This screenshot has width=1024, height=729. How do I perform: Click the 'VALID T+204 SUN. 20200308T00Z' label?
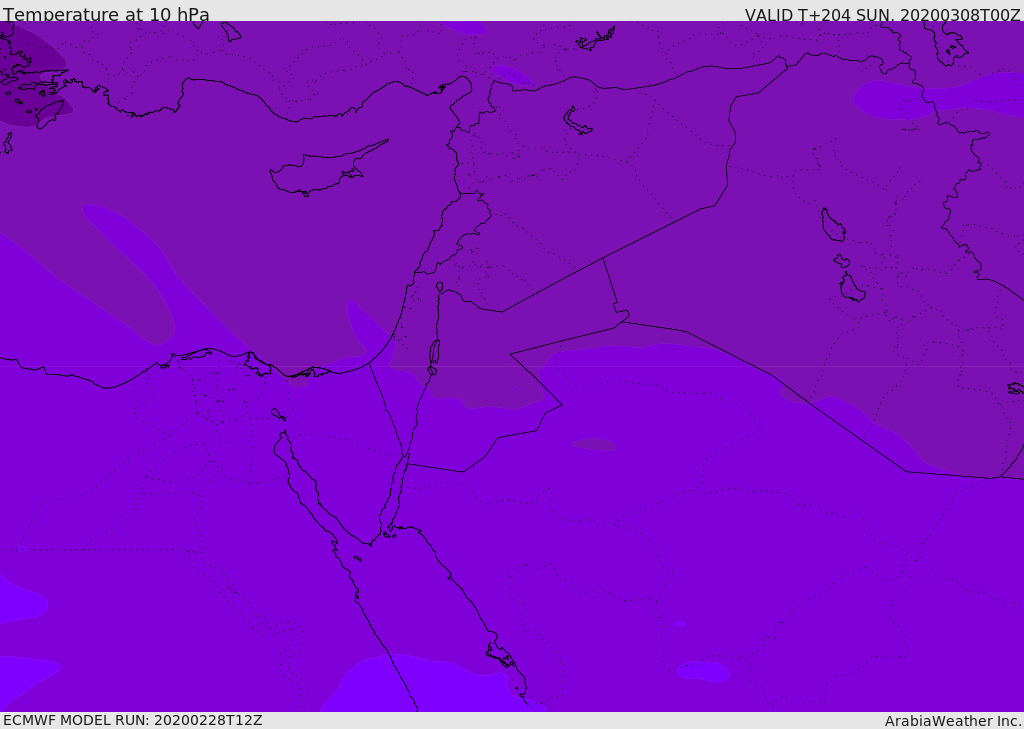click(x=882, y=14)
